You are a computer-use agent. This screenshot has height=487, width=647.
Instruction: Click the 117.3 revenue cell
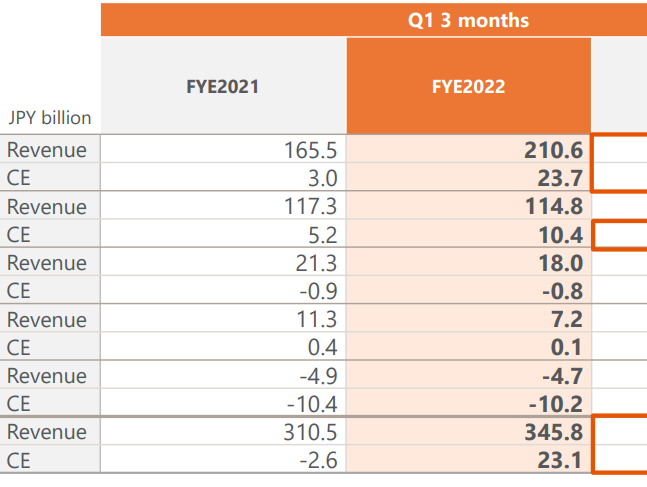[x=311, y=207]
